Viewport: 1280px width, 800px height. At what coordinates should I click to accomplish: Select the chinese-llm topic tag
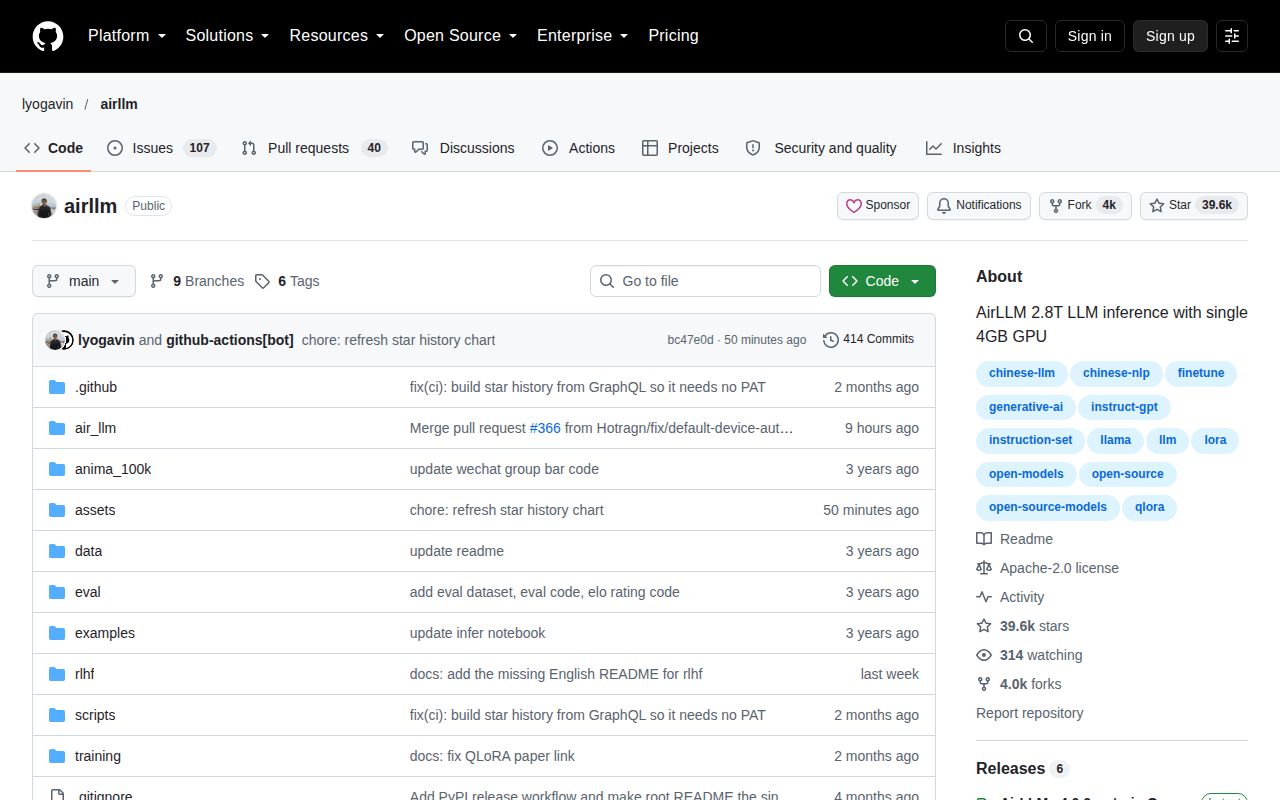click(x=1022, y=374)
